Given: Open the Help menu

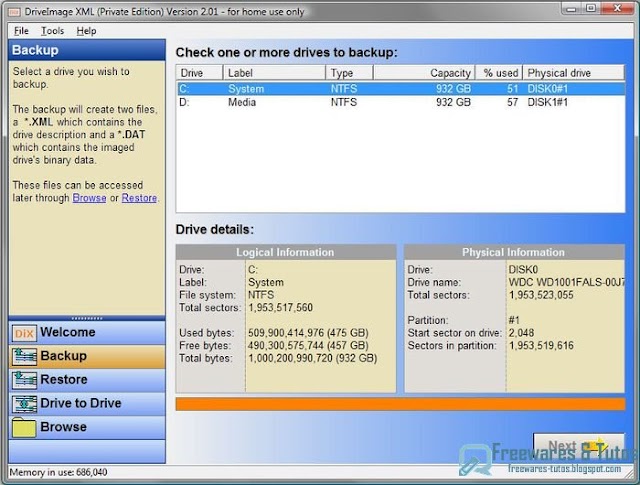Looking at the screenshot, I should click(86, 31).
